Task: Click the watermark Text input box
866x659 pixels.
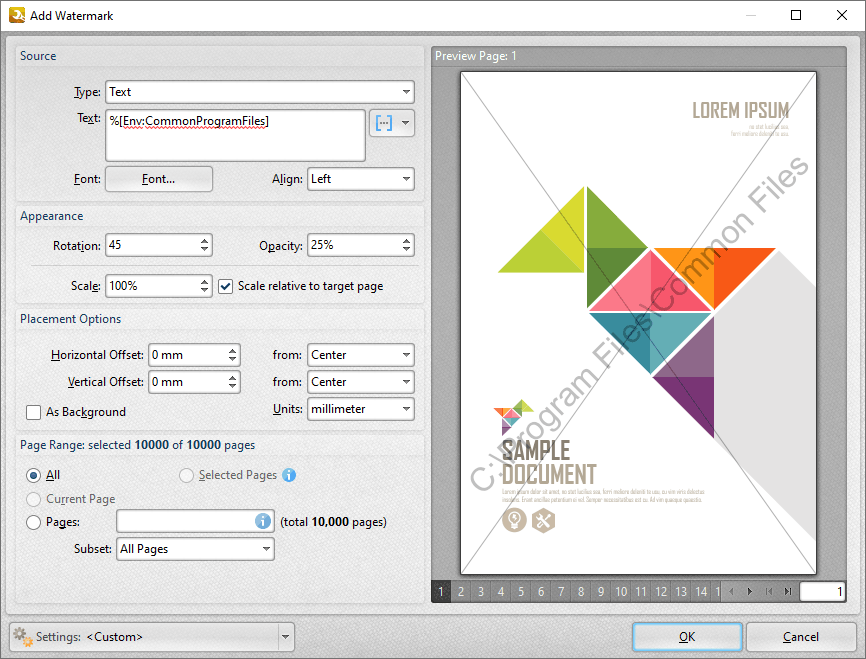Action: 235,135
